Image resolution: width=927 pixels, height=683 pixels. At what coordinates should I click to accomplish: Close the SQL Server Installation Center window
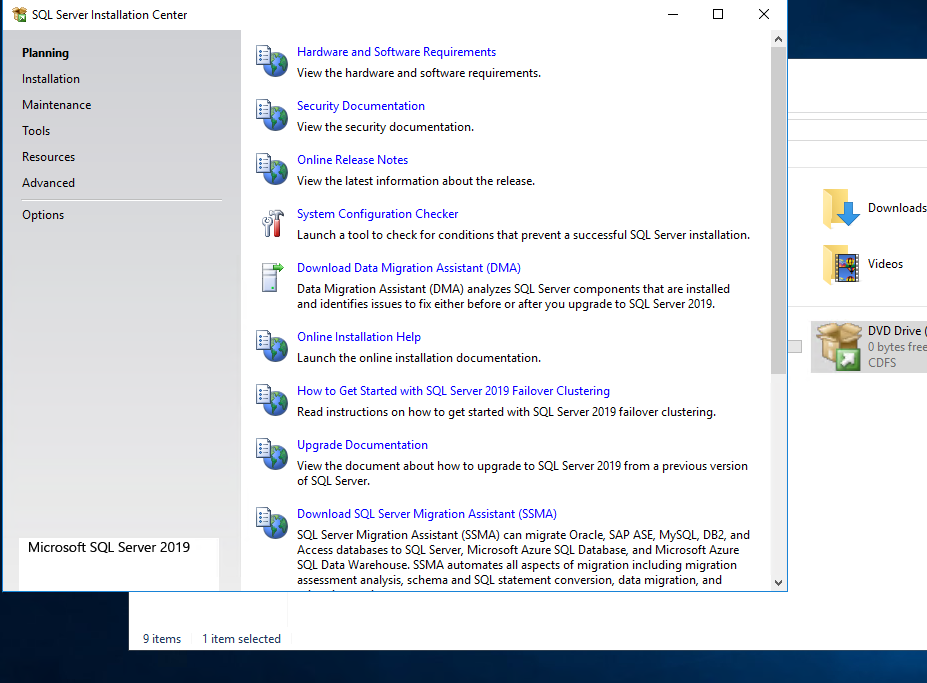pos(764,14)
